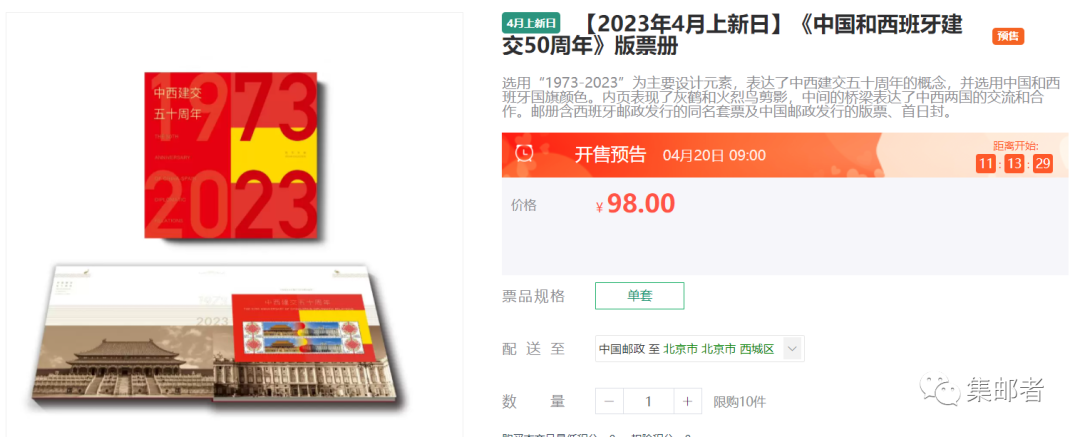Click the ¥98.00 price
Screen dimensions: 1080x437
coord(635,203)
